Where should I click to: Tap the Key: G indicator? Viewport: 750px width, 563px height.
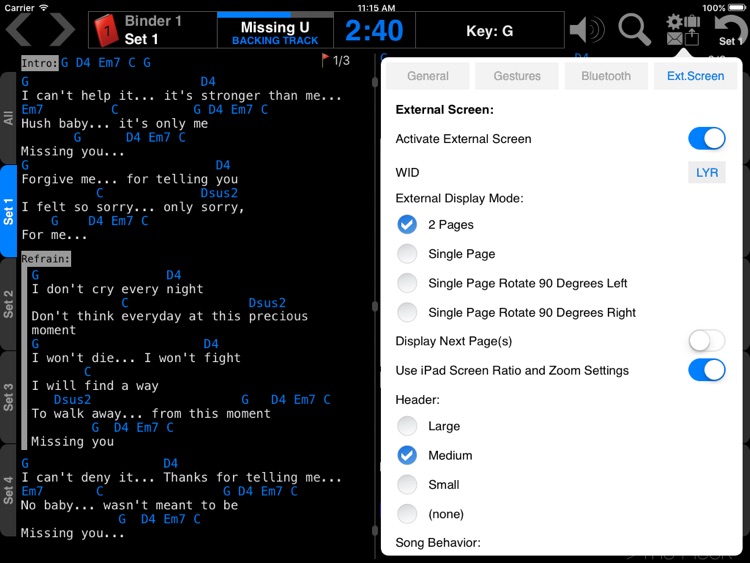pyautogui.click(x=489, y=31)
